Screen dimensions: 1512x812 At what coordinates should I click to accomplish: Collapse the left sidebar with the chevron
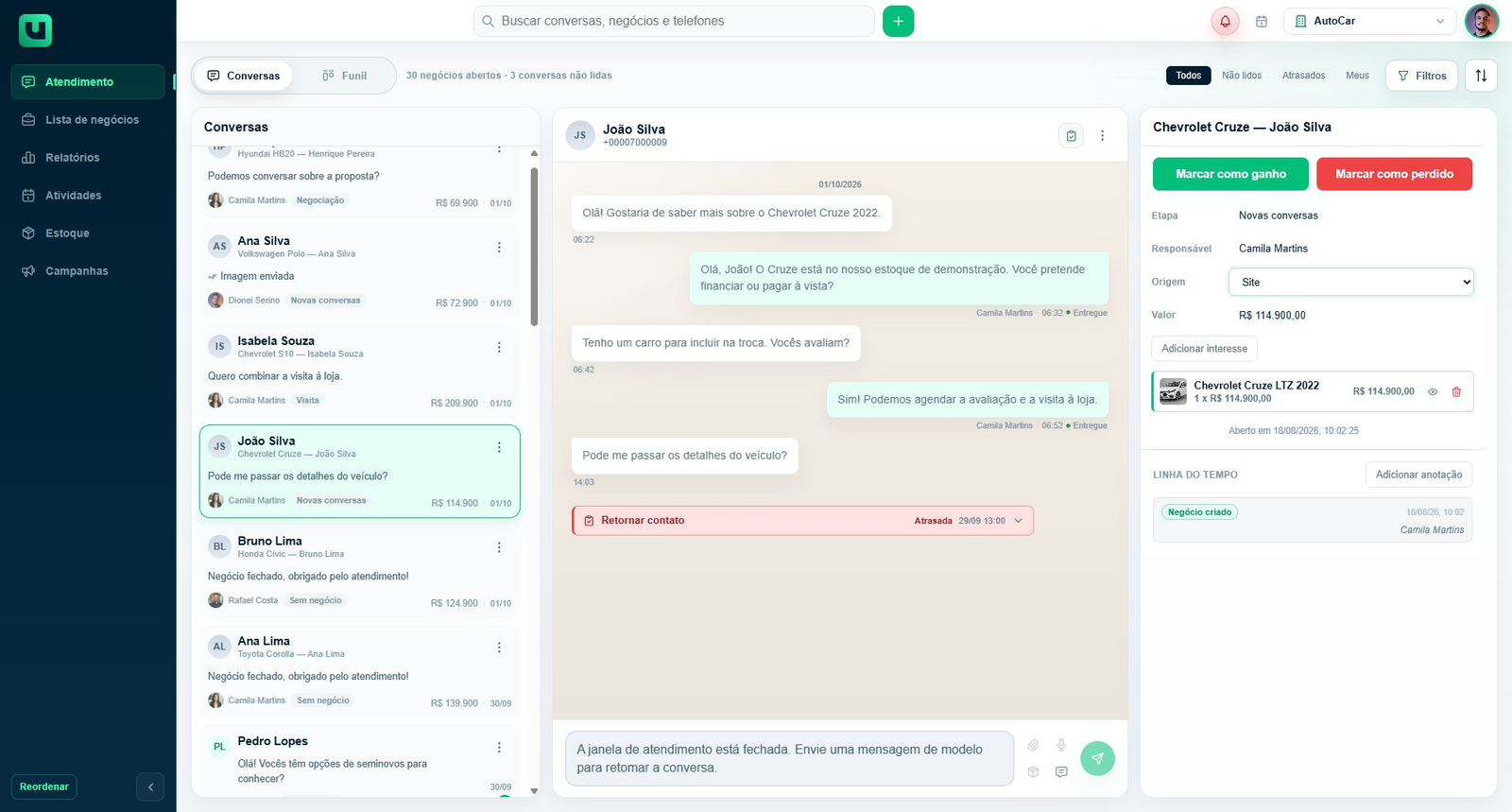pos(150,786)
